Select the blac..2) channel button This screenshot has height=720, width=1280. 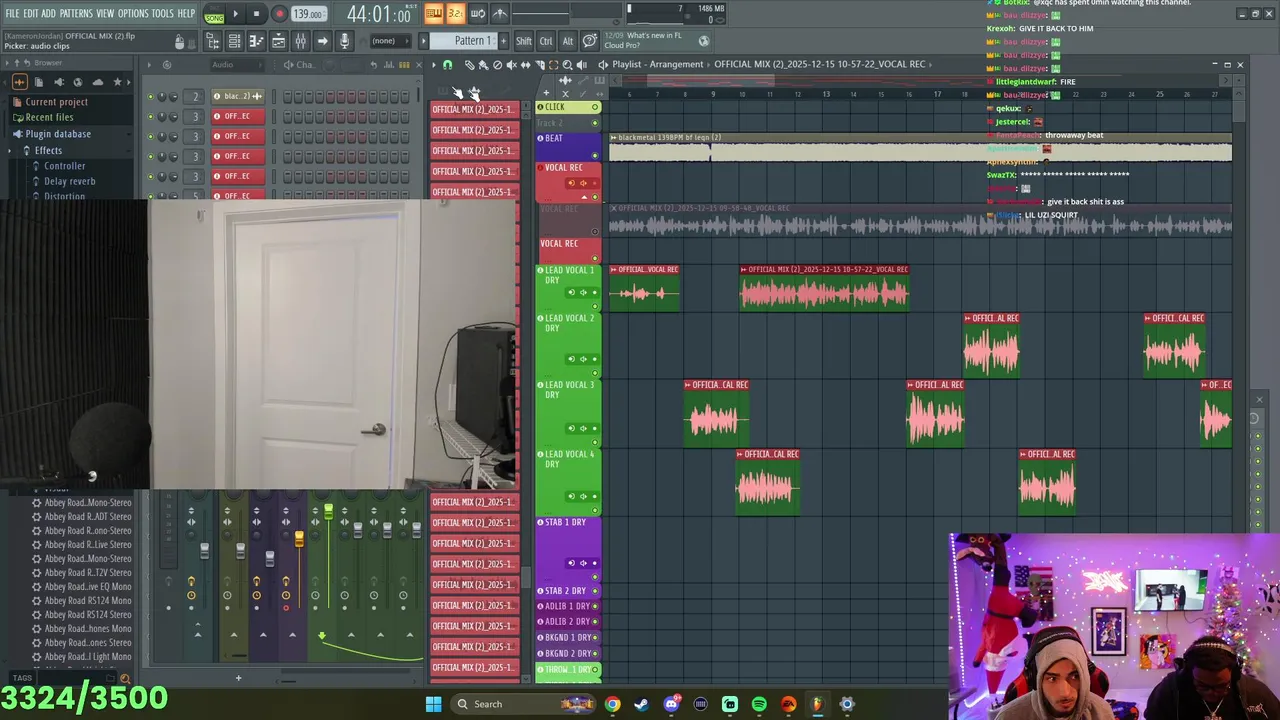(237, 97)
